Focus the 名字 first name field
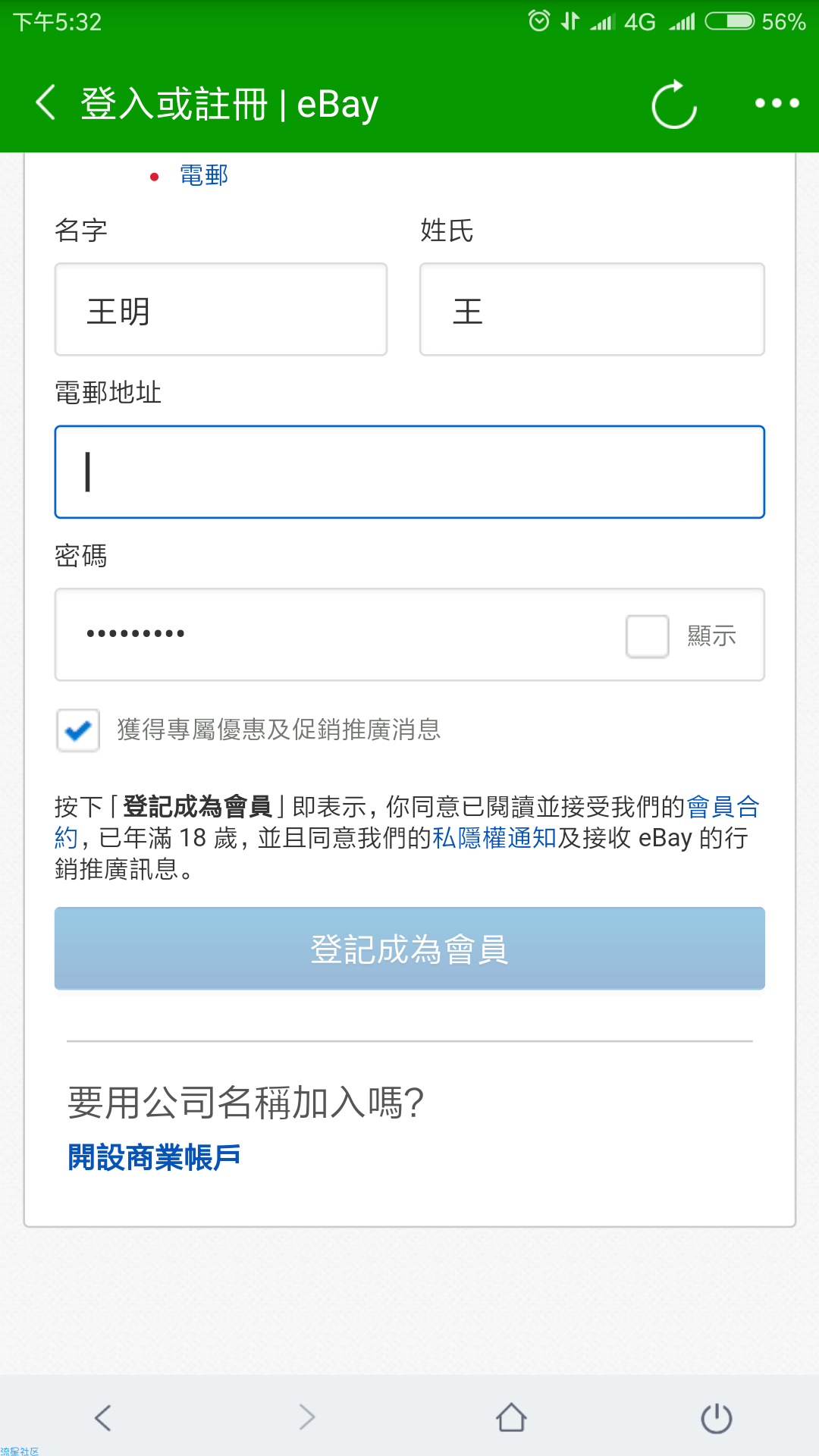This screenshot has width=819, height=1456. coord(221,309)
